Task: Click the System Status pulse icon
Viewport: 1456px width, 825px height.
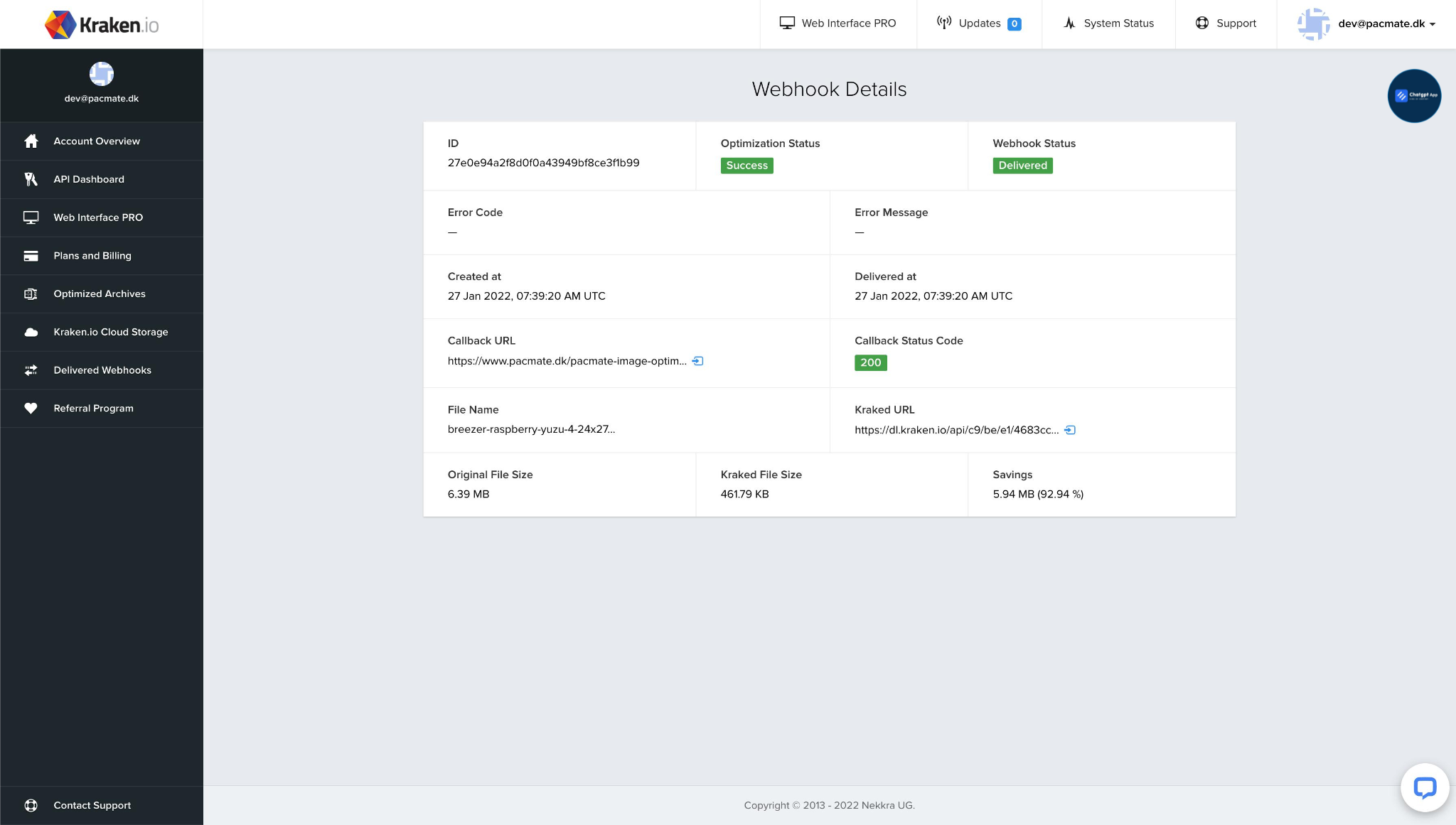Action: (x=1069, y=23)
